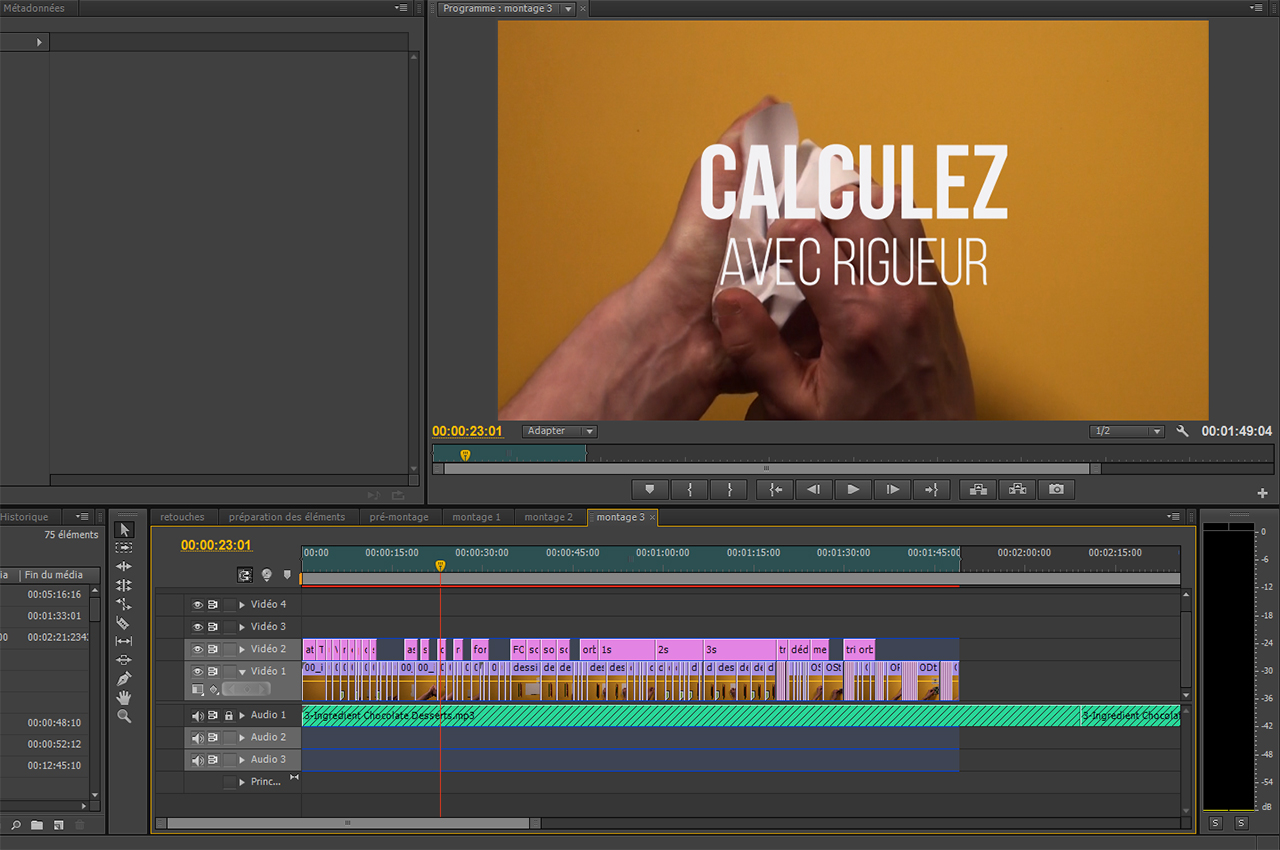Image resolution: width=1280 pixels, height=850 pixels.
Task: Click the timeline timecode 00:00:23:01
Action: [216, 545]
